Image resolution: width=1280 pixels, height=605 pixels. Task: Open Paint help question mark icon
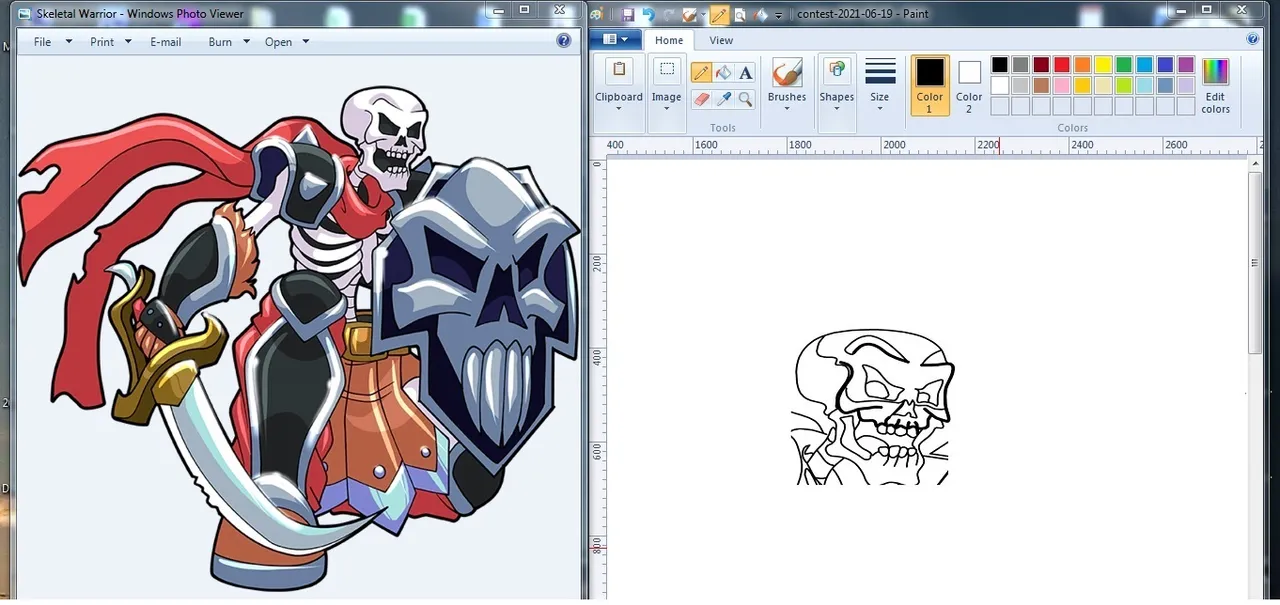coord(1253,39)
